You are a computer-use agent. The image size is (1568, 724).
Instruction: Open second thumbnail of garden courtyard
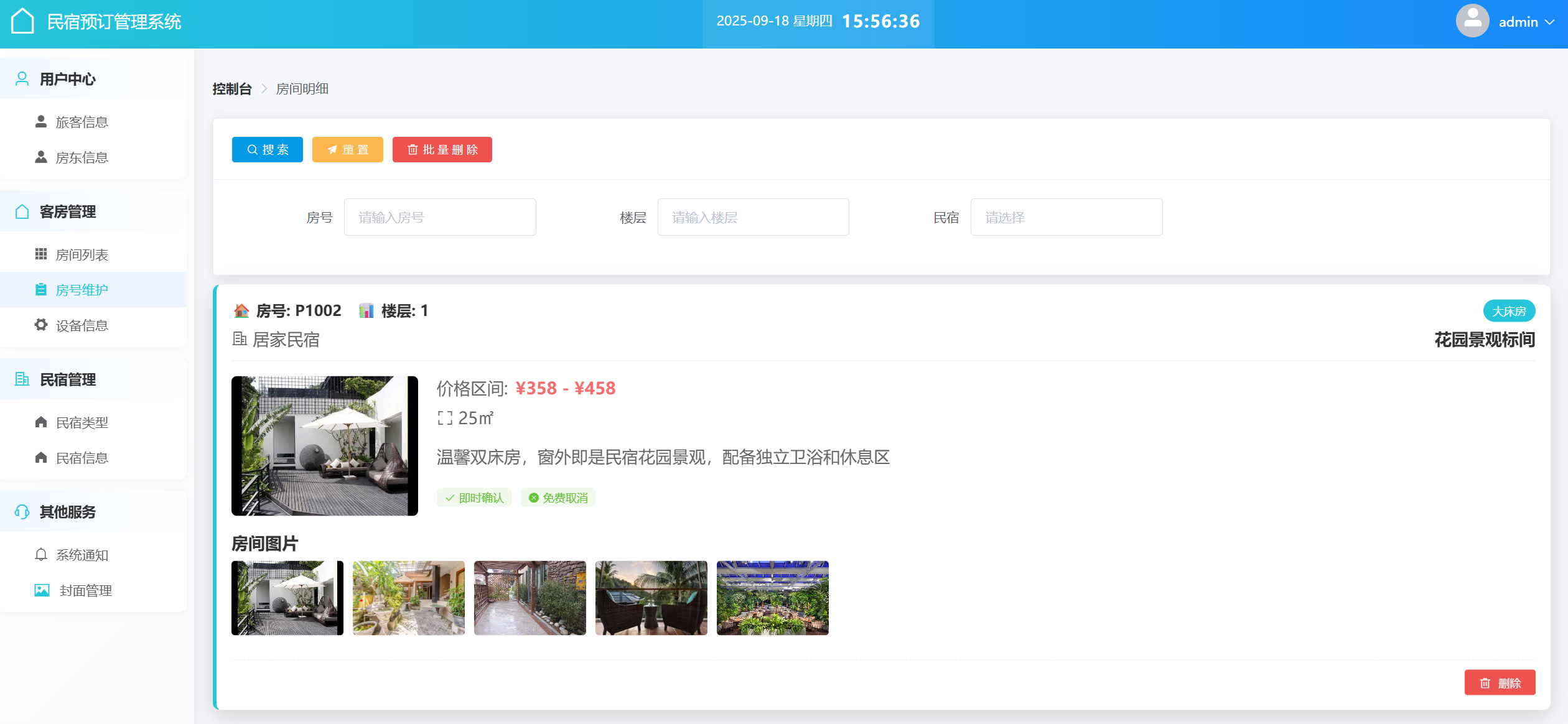pyautogui.click(x=409, y=598)
